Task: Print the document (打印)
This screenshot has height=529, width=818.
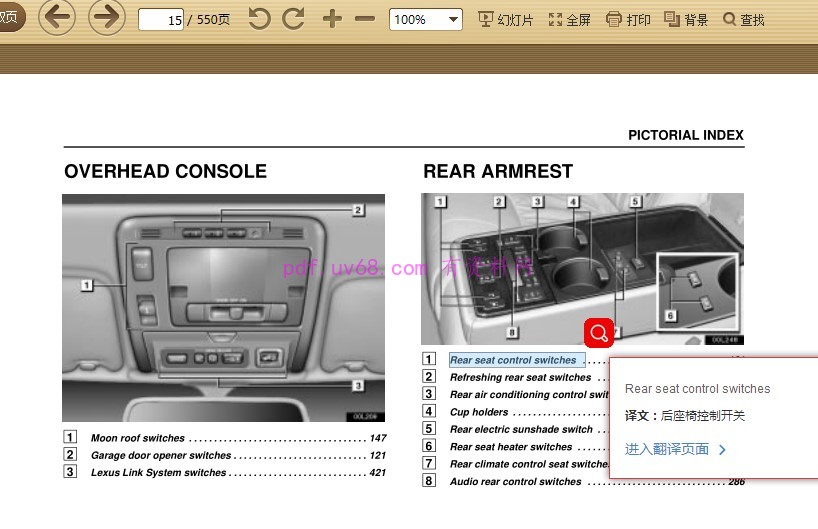Action: (x=628, y=20)
